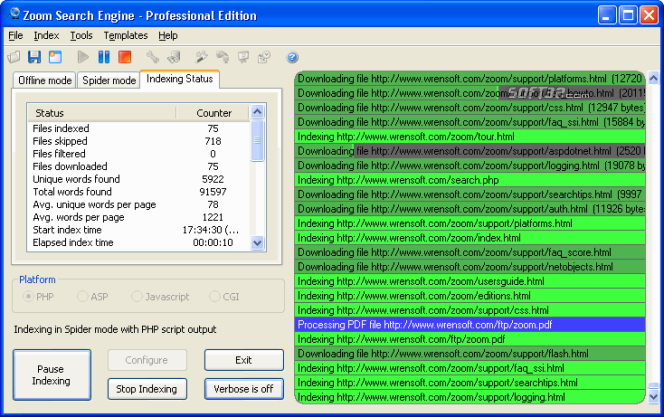Click the disabled Configure button

pos(147,360)
